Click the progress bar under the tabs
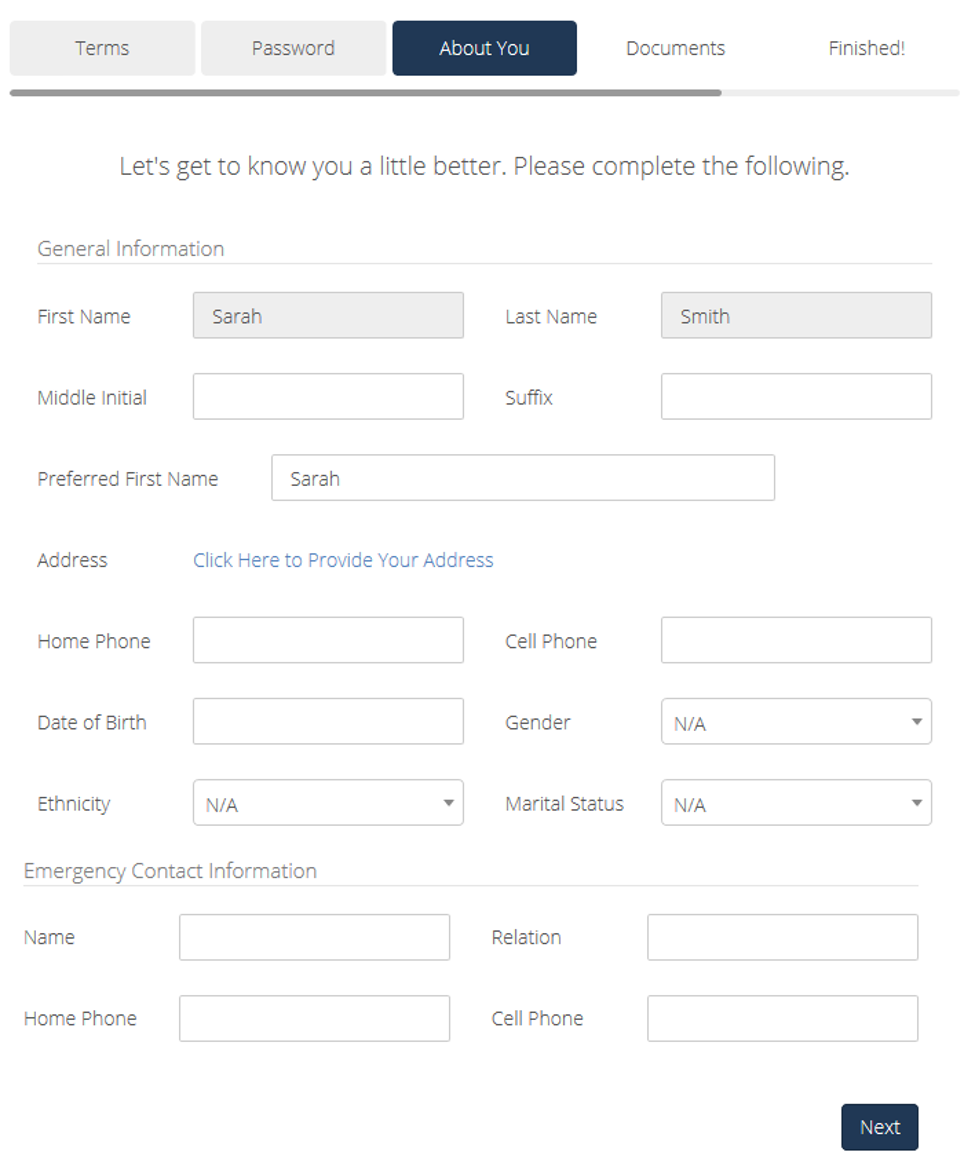The height and width of the screenshot is (1163, 975). (484, 93)
